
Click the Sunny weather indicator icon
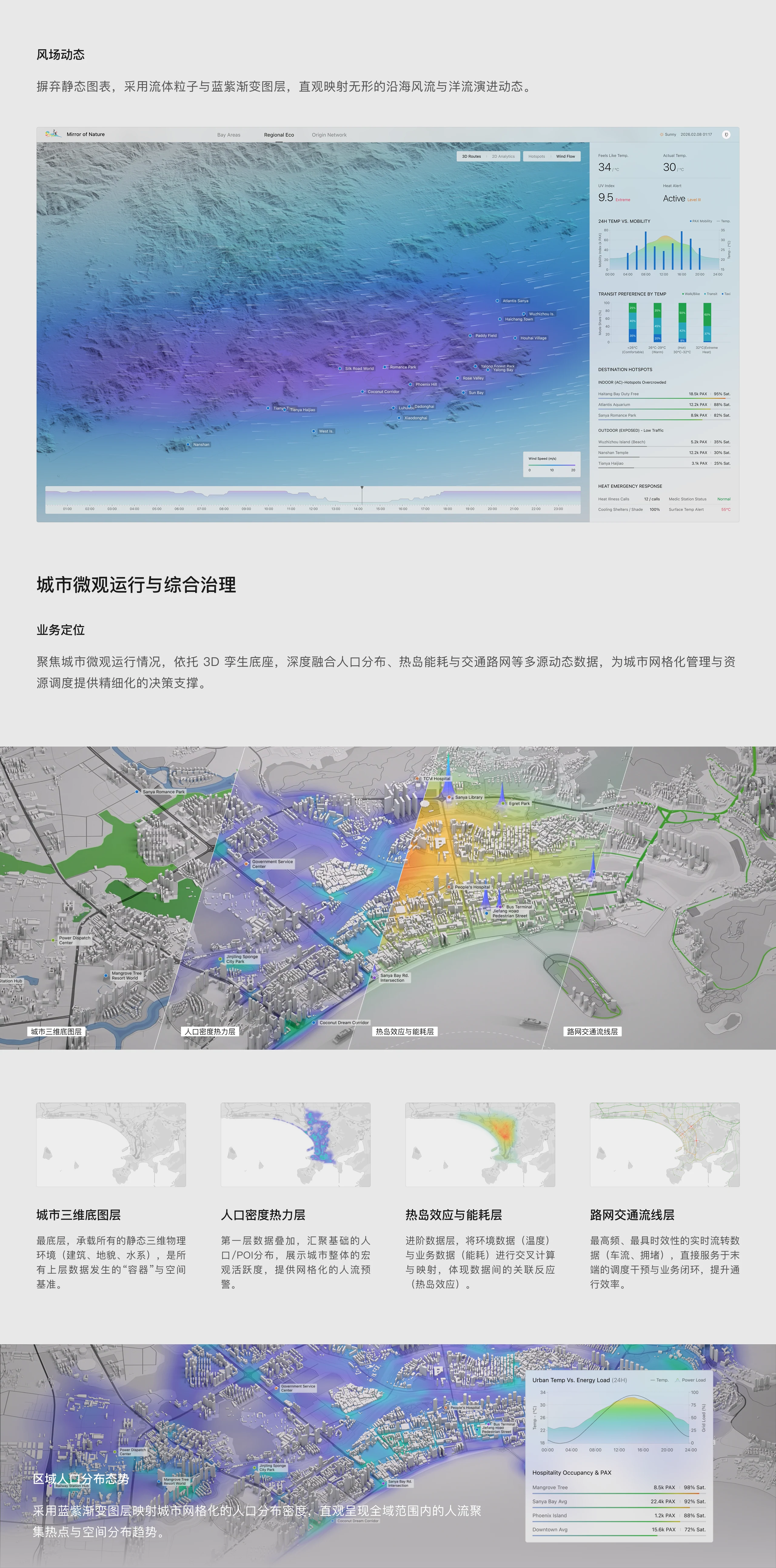662,135
